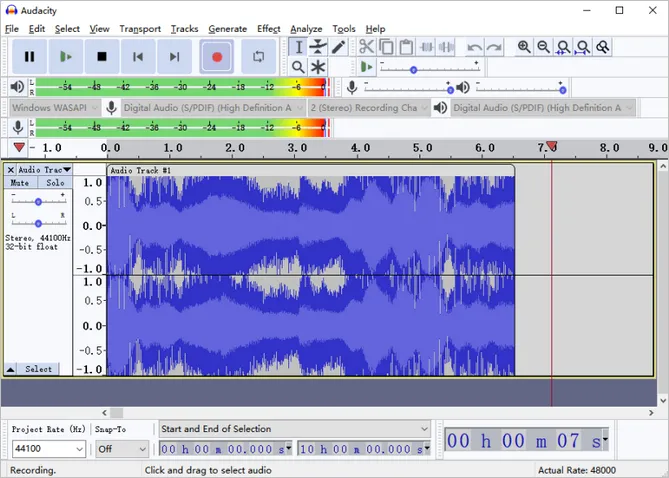Open the Windows WASAPI host dropdown

click(x=55, y=108)
